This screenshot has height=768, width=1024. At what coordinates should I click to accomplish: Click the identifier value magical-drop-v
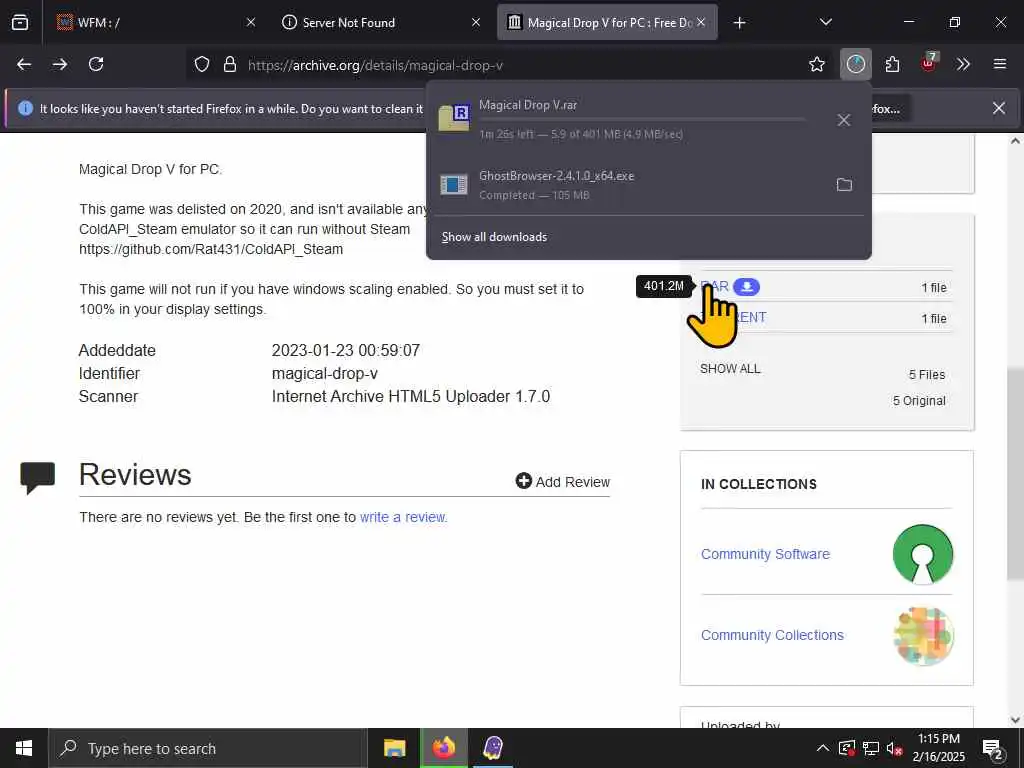click(x=325, y=374)
